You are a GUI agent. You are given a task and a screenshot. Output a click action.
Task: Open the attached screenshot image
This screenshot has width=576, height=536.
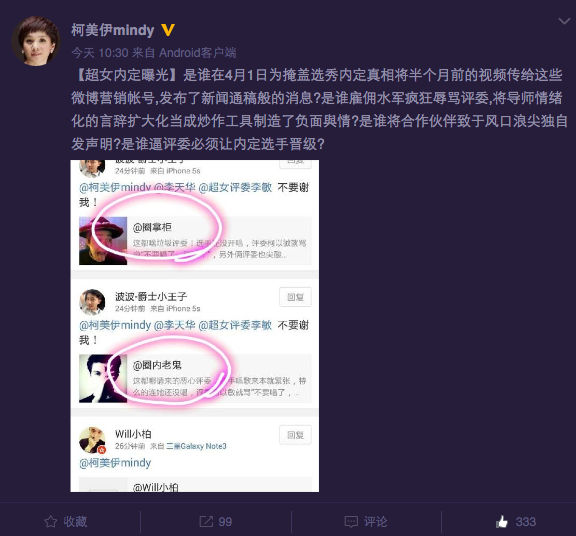click(195, 326)
